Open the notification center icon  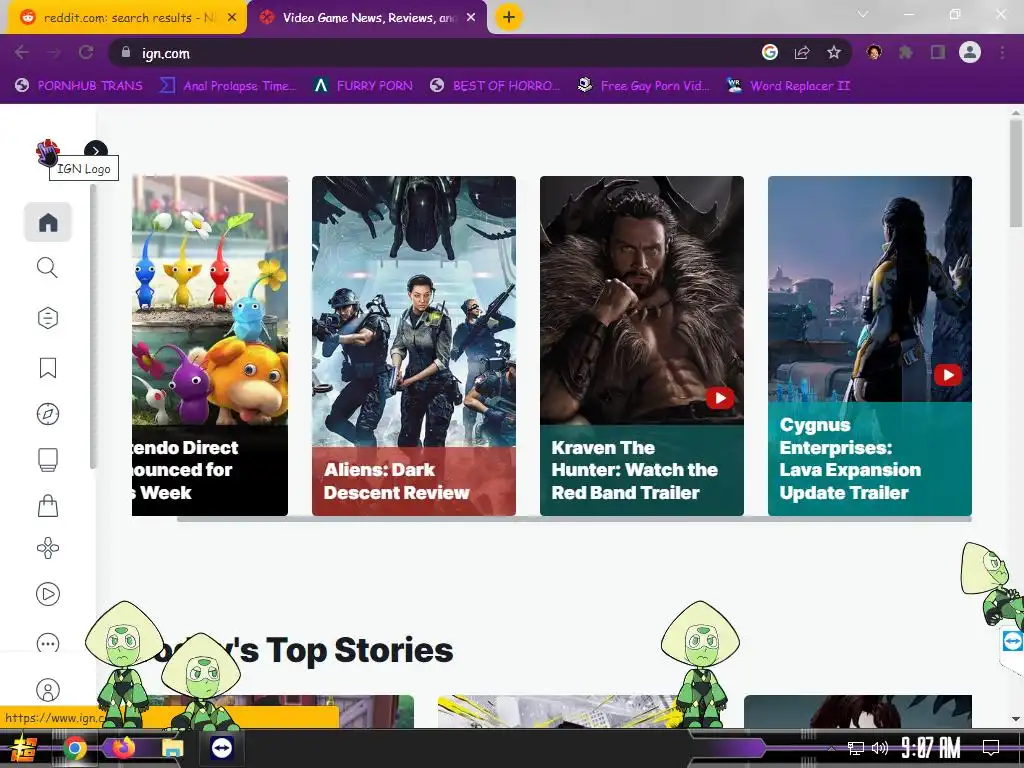991,747
